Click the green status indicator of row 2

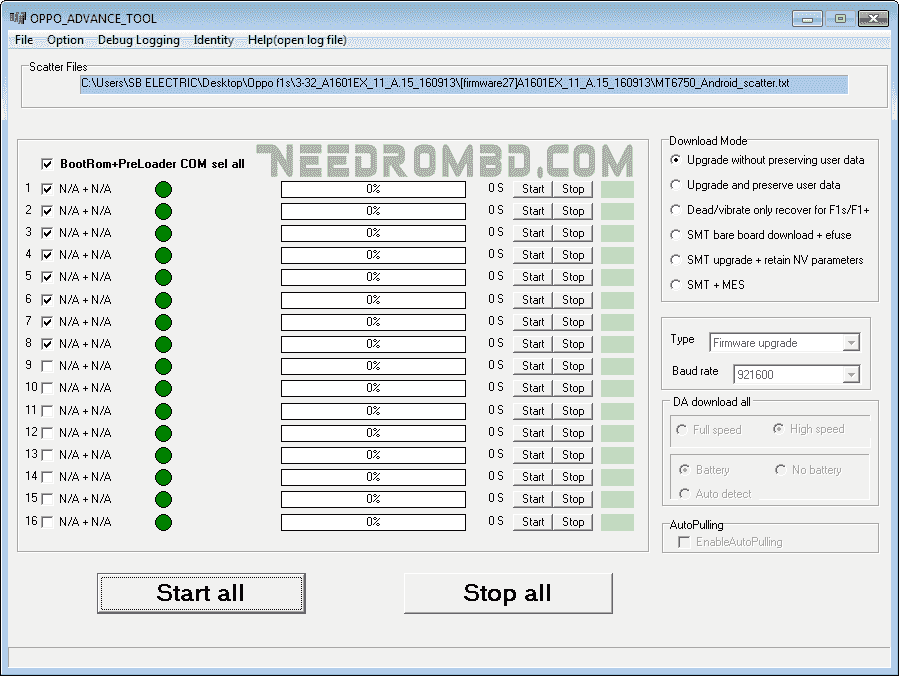click(163, 212)
